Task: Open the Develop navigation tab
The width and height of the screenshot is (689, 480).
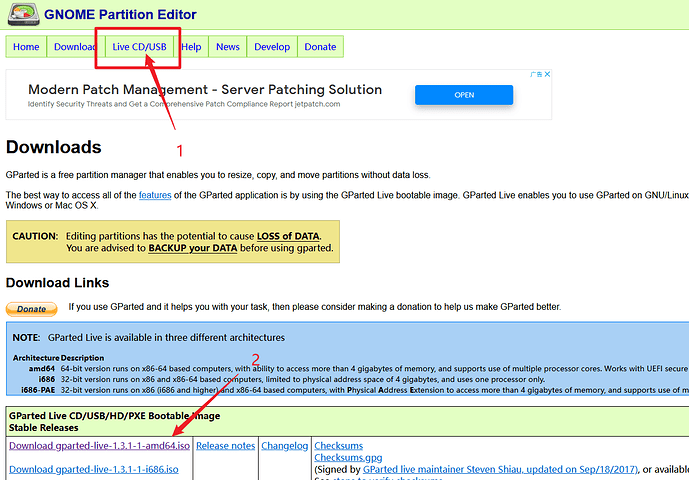Action: tap(272, 47)
